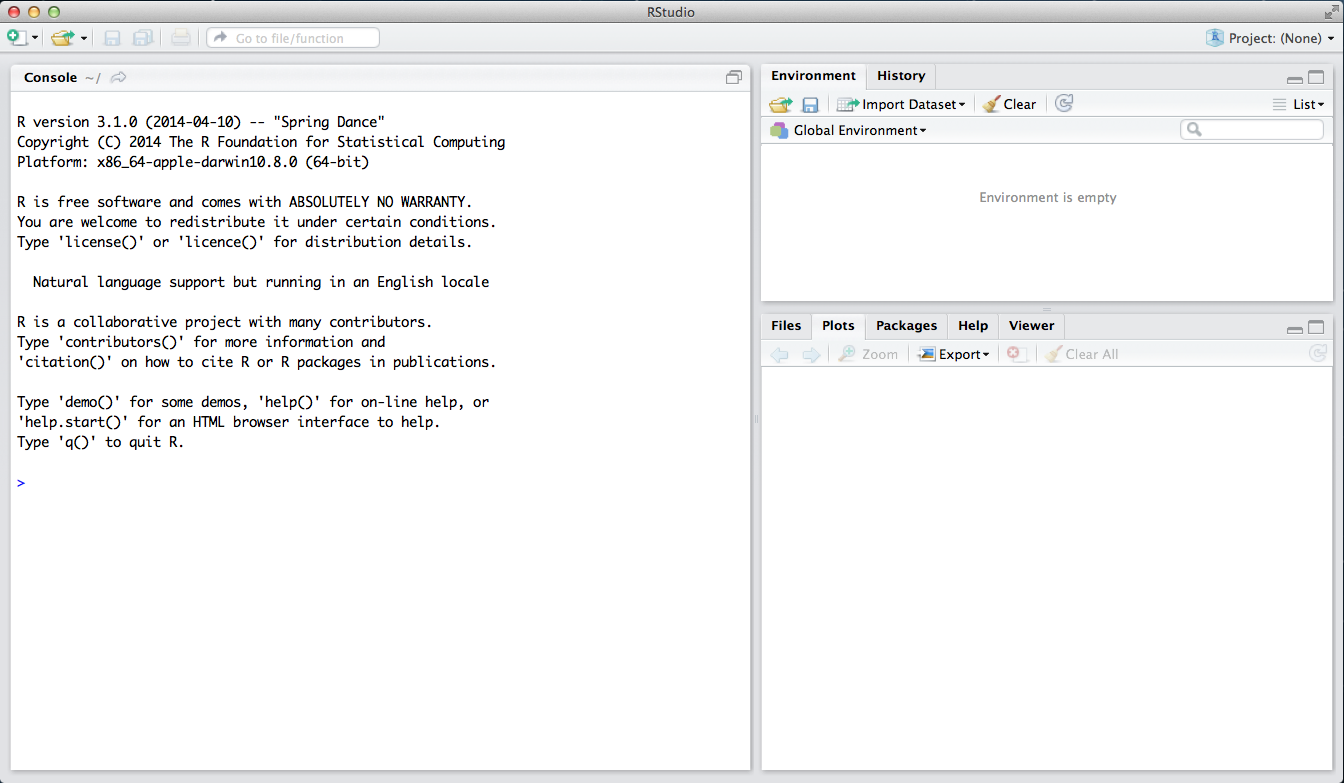Click the Open File folder icon
1344x783 pixels.
[x=63, y=38]
